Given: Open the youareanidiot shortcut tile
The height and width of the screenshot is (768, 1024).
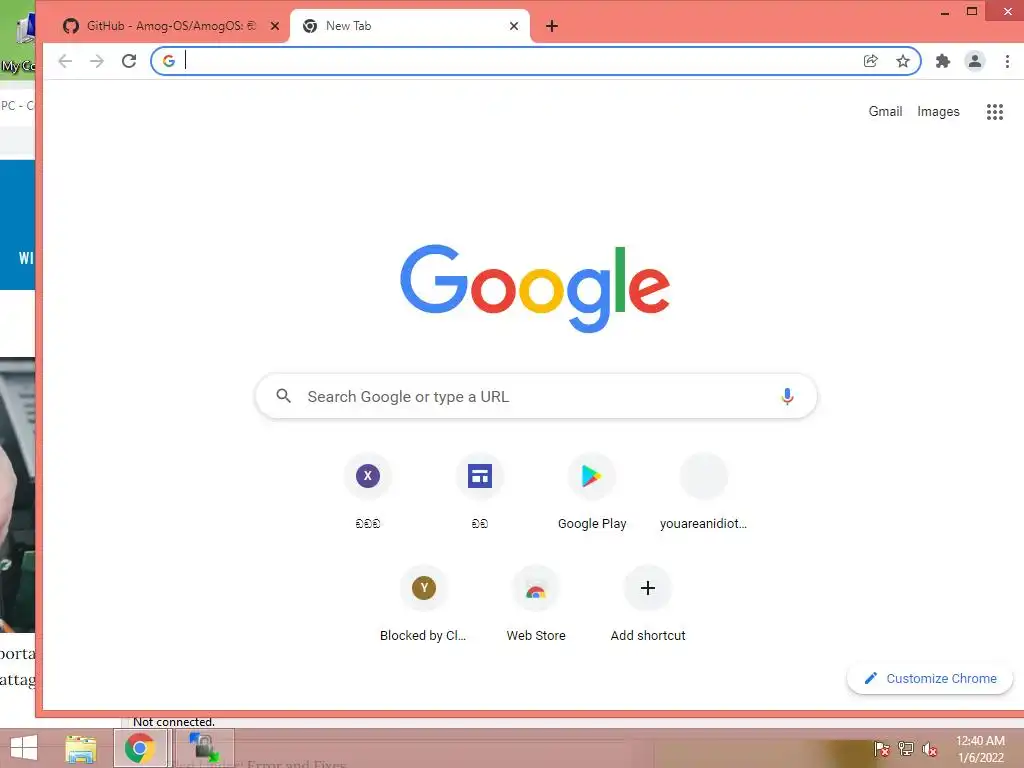Looking at the screenshot, I should coord(703,476).
